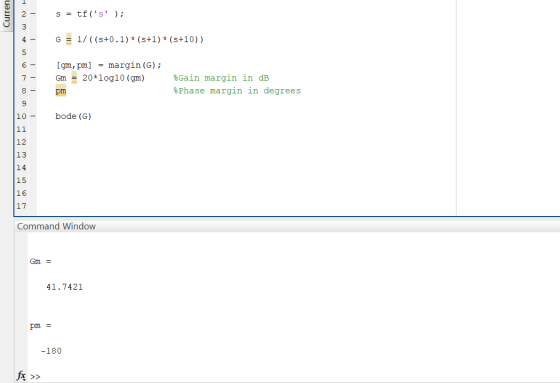
Task: Click the [gm,pm] = margin(G); statement
Action: click(109, 65)
